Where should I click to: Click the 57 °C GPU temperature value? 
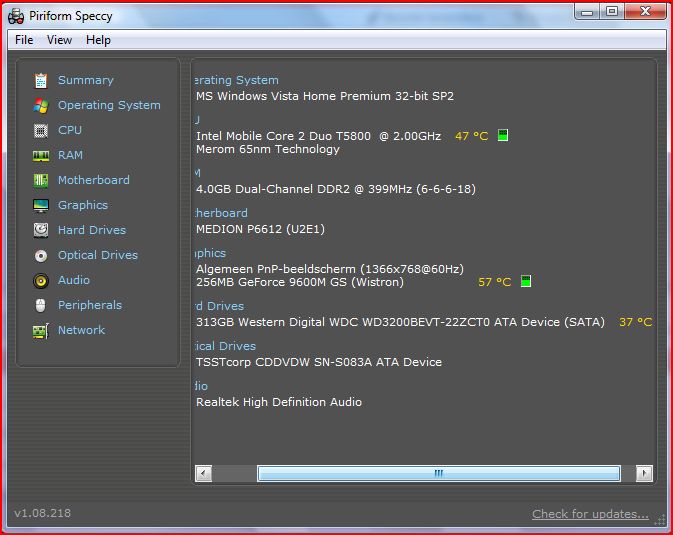coord(494,282)
